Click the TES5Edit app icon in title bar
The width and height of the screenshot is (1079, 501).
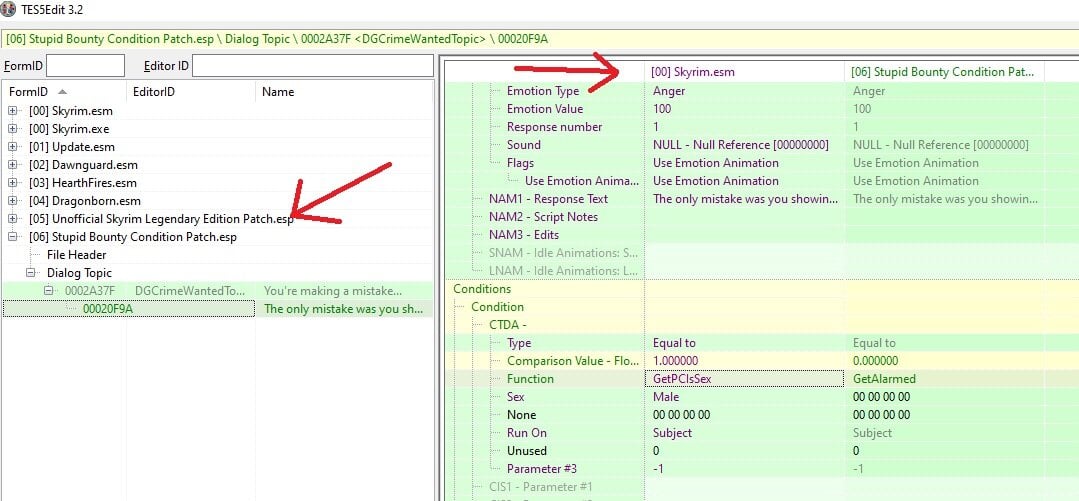pyautogui.click(x=8, y=10)
